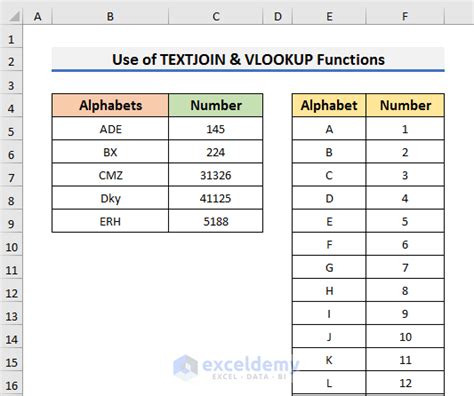Screen dimensions: 474x396
Task: Select cell with value 31326
Action: click(216, 175)
